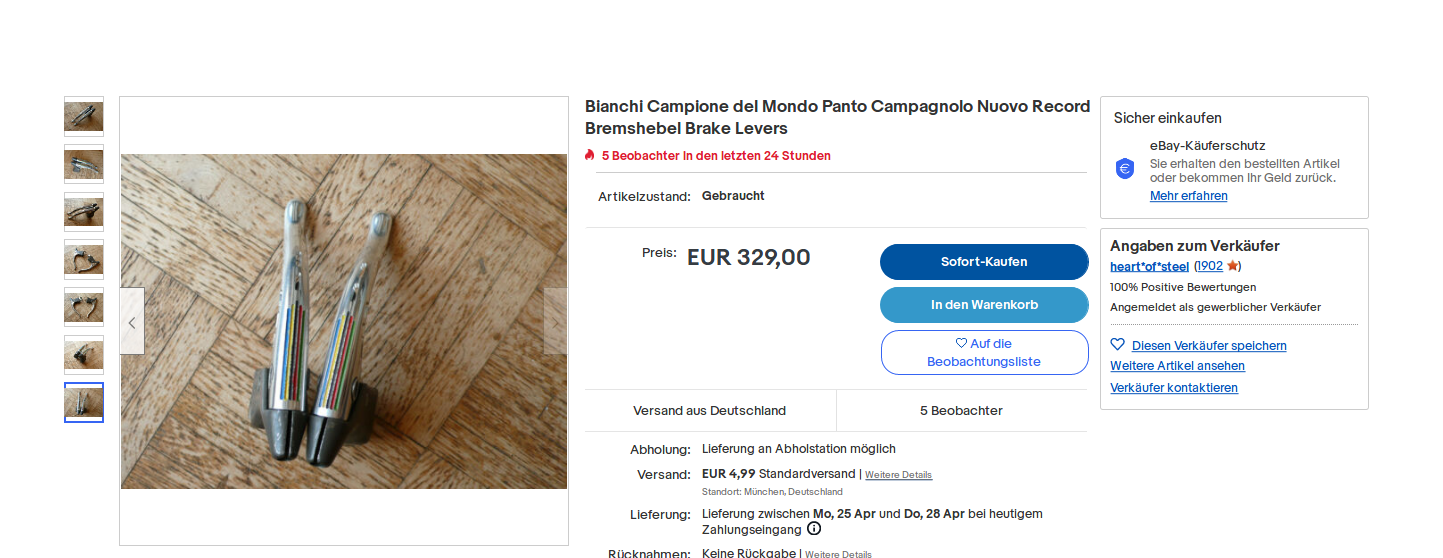The height and width of the screenshot is (558, 1443).
Task: Add item with In den Warenkorb button
Action: 984,305
